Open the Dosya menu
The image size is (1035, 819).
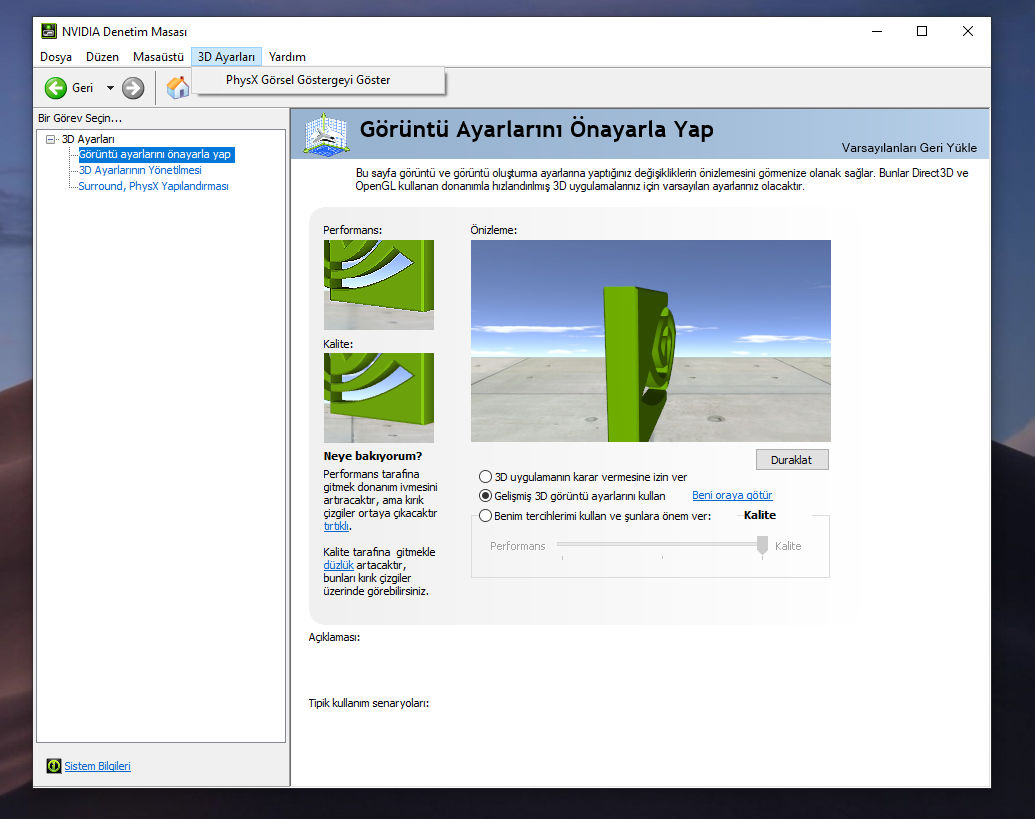tap(56, 57)
